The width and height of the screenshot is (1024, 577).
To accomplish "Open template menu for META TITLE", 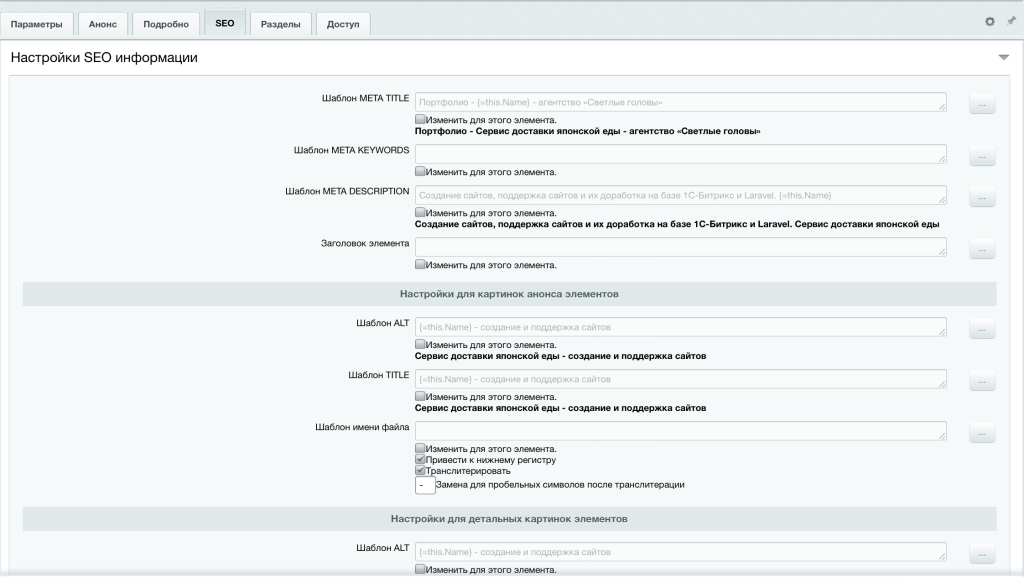I will 982,104.
